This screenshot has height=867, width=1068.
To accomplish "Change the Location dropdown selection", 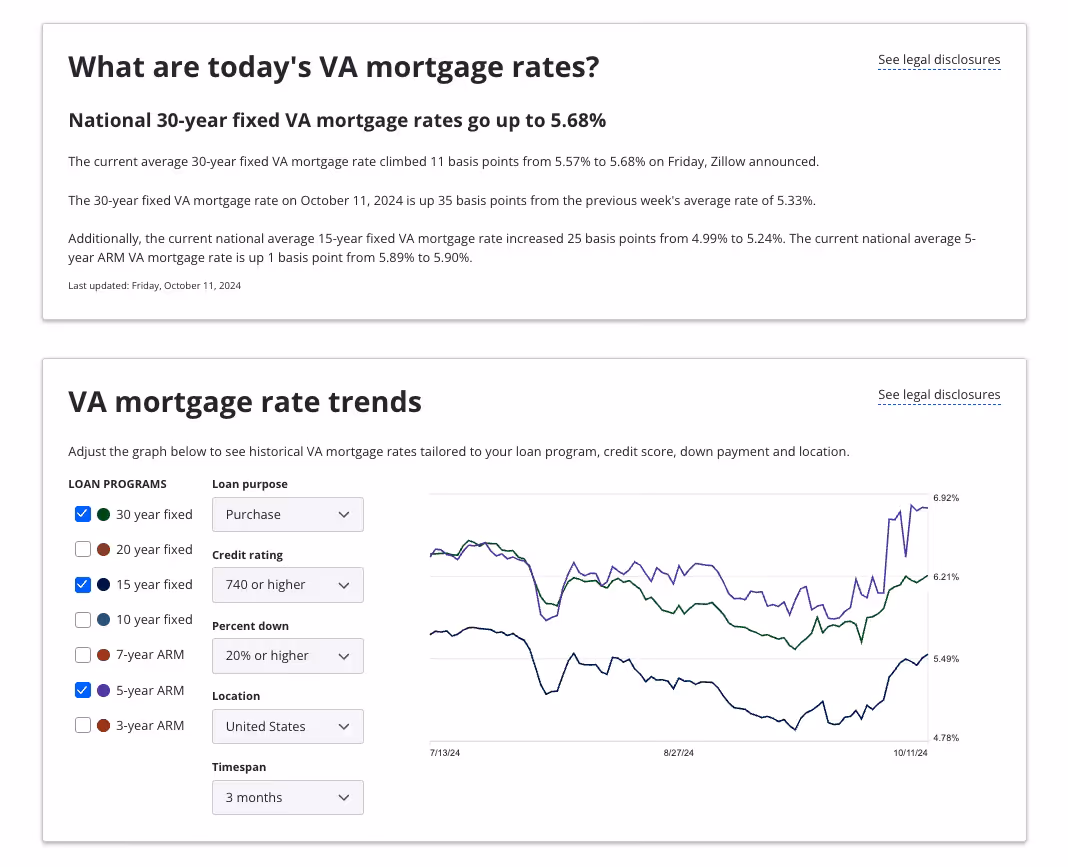I will coord(287,727).
